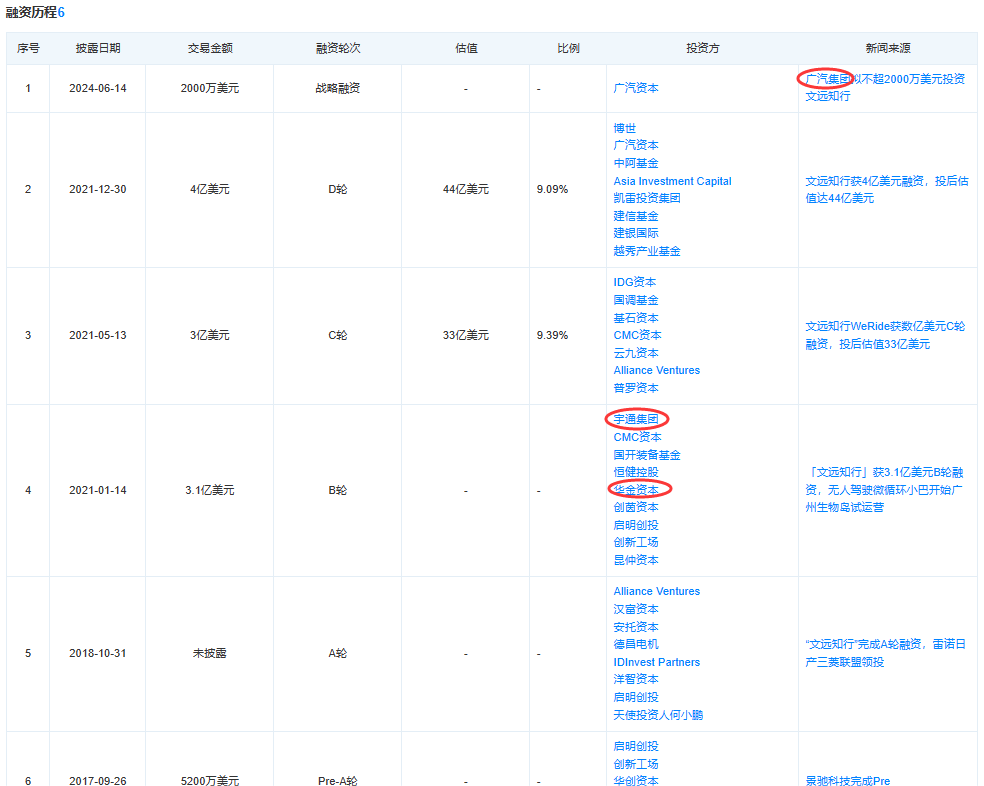Click the 融资历程 section heading
The height and width of the screenshot is (786, 984).
[35, 13]
